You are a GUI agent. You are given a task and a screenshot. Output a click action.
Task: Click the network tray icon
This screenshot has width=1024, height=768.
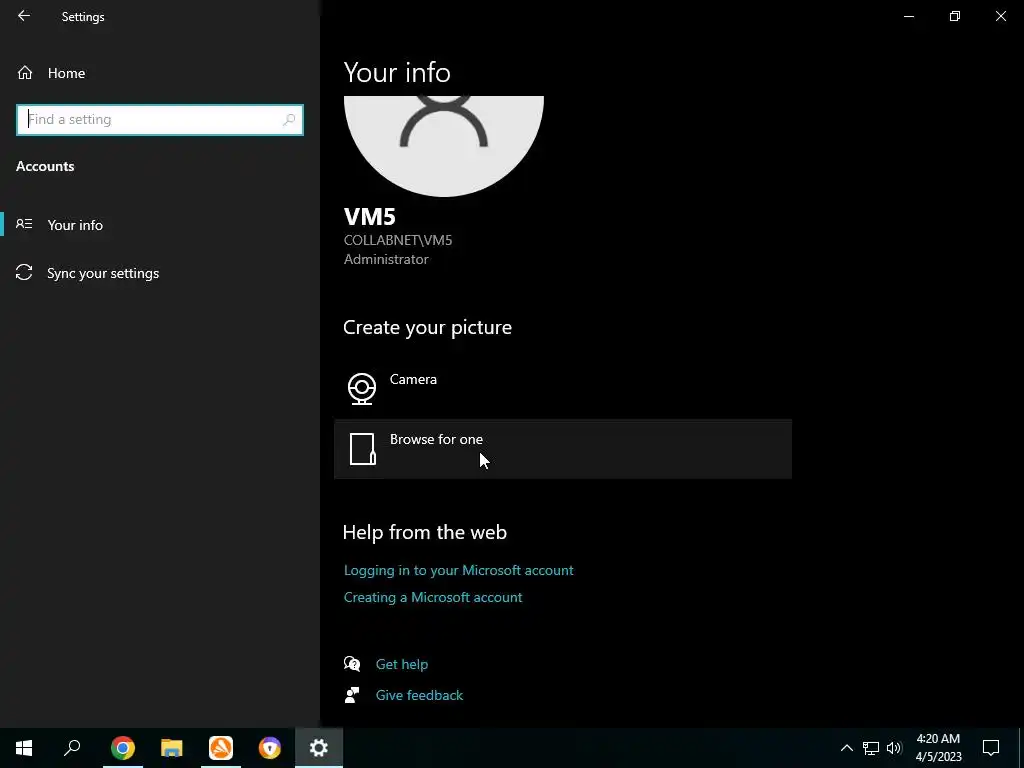coord(871,748)
